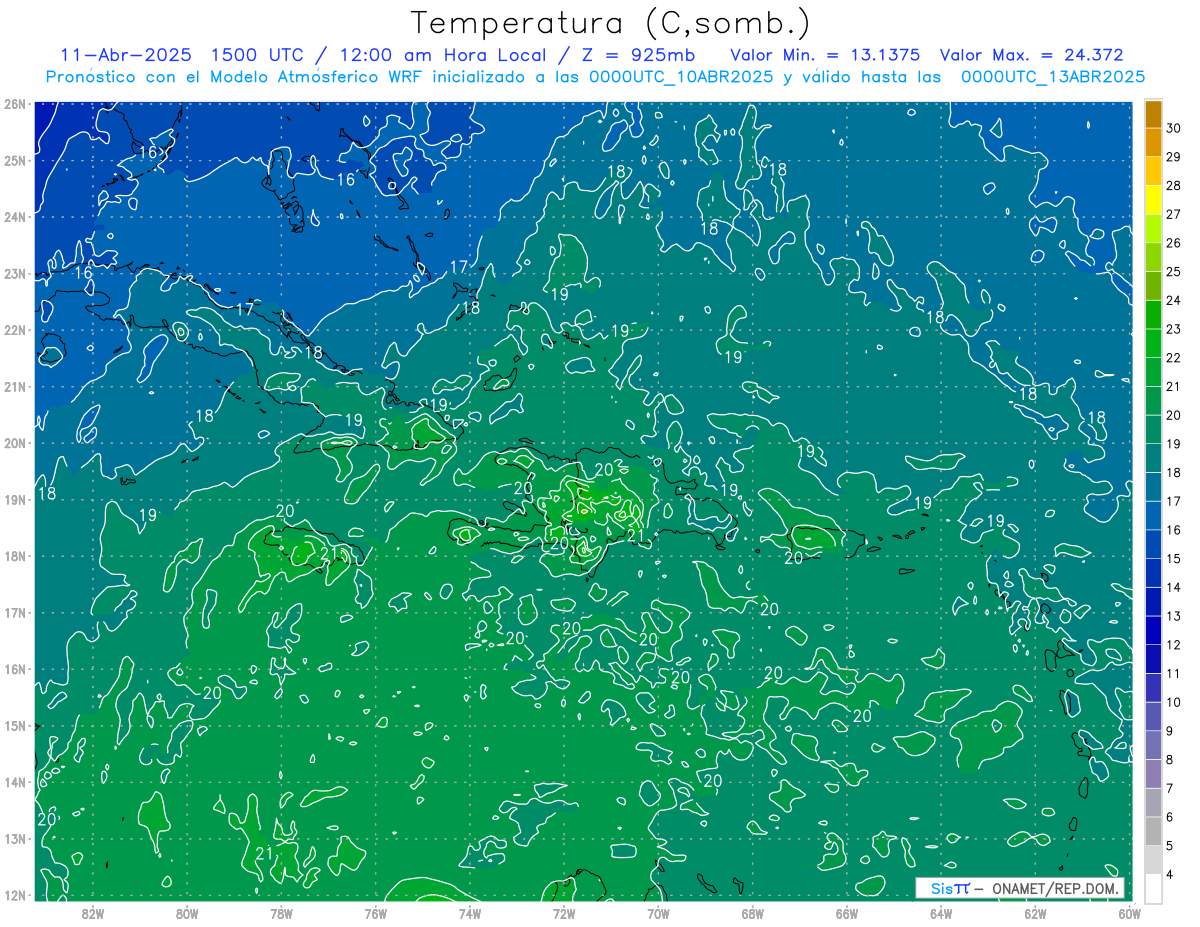
Task: Click the 78W longitude label
Action: [281, 913]
